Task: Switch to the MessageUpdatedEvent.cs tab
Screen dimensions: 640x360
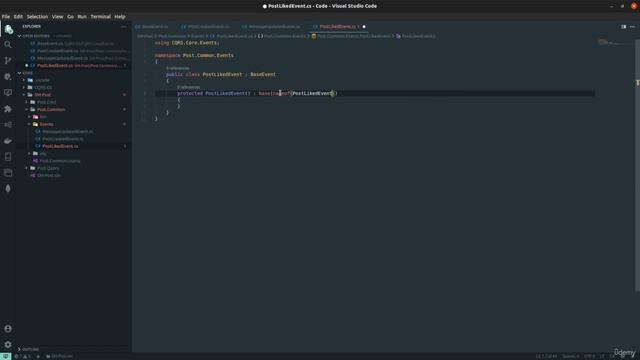Action: pos(274,27)
